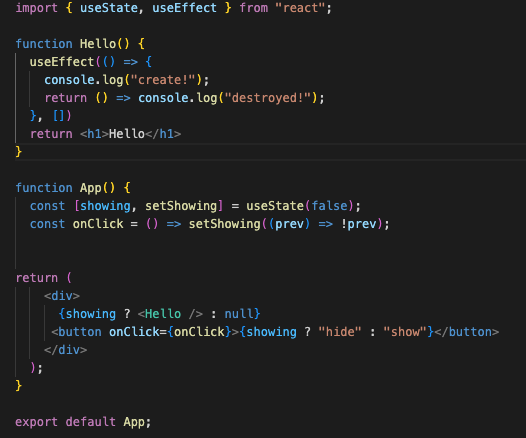Click the word import on the first line

tap(37, 8)
